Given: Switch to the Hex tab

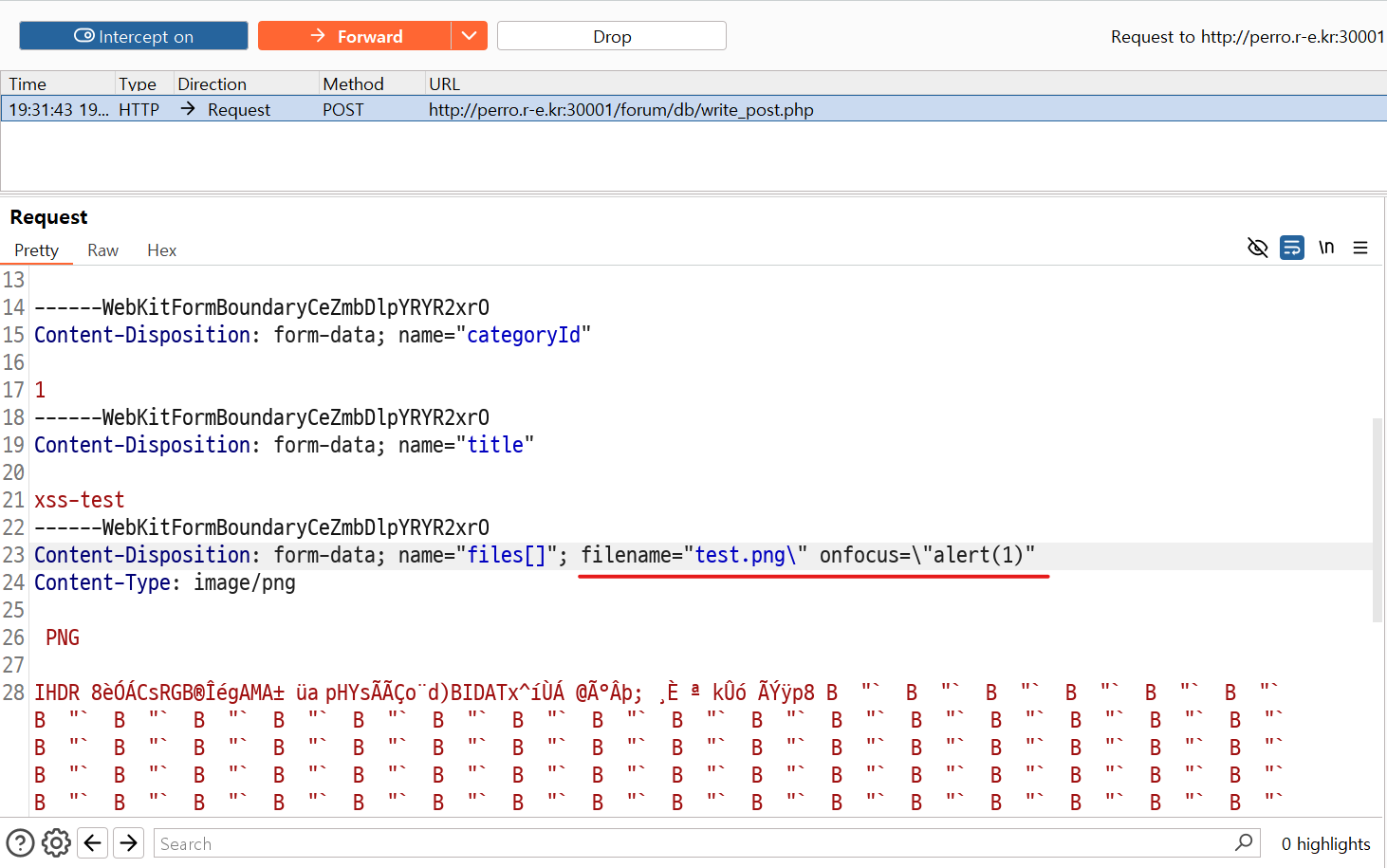Looking at the screenshot, I should (161, 250).
